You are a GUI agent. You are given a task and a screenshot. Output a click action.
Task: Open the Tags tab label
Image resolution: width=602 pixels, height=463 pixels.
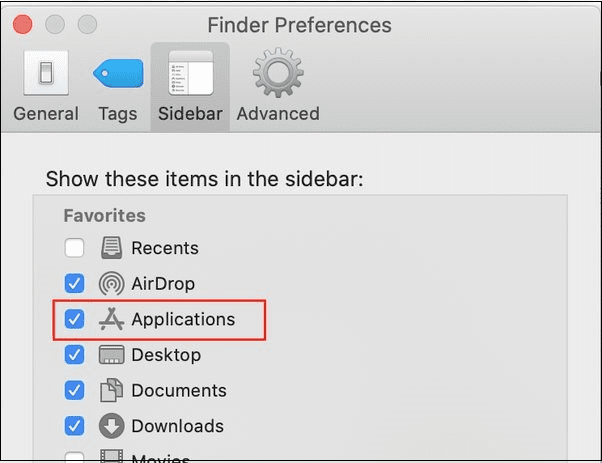pos(118,114)
